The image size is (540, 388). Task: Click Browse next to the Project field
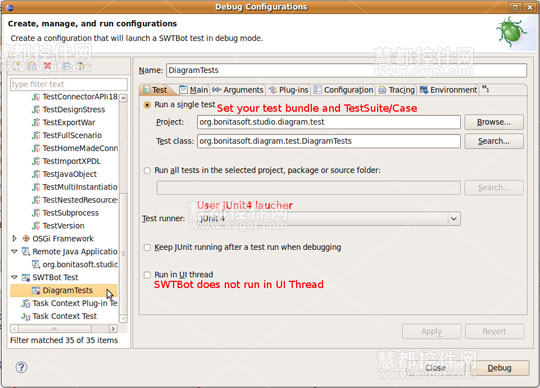coord(494,122)
